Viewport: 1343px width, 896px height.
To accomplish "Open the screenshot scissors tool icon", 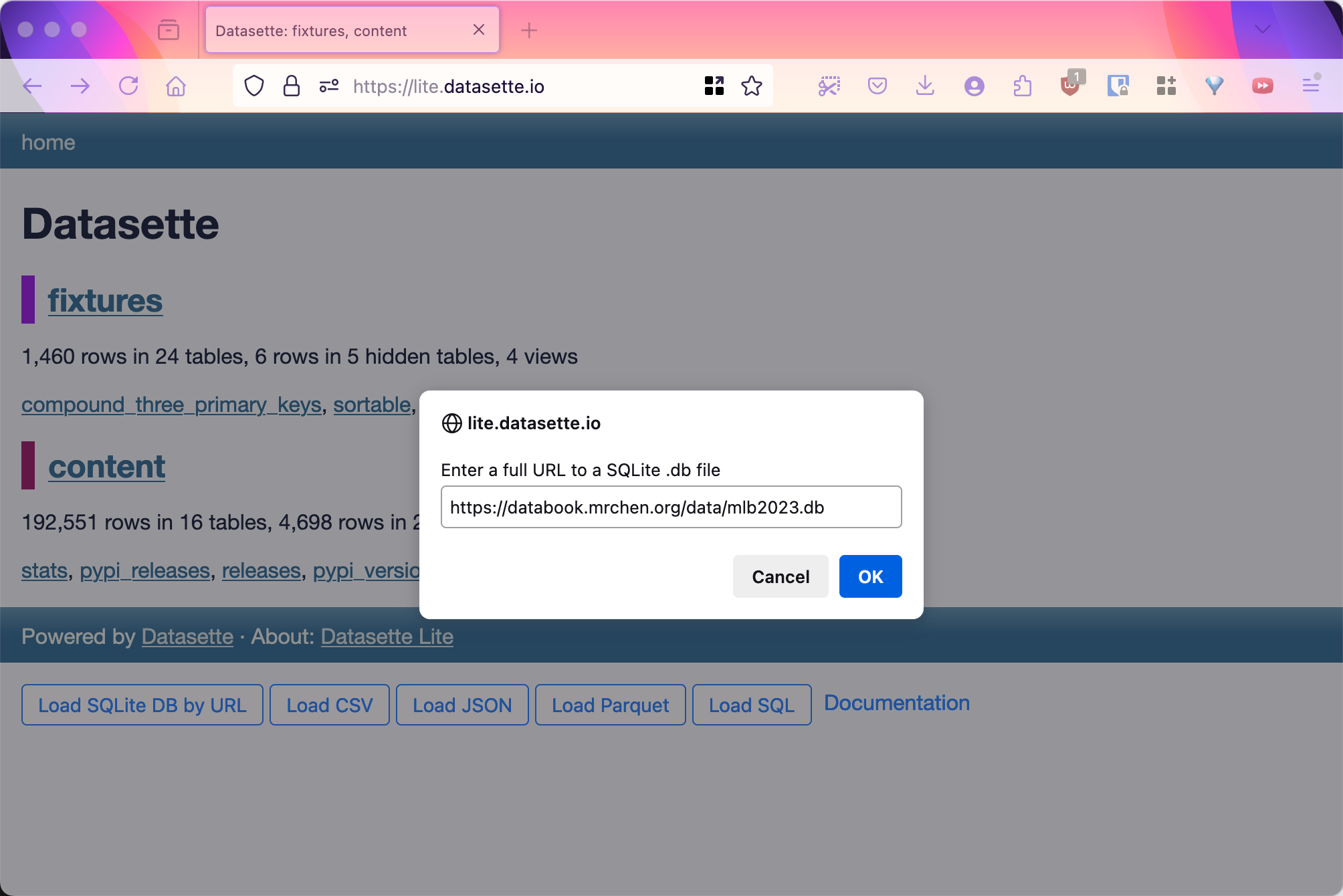I will 829,86.
